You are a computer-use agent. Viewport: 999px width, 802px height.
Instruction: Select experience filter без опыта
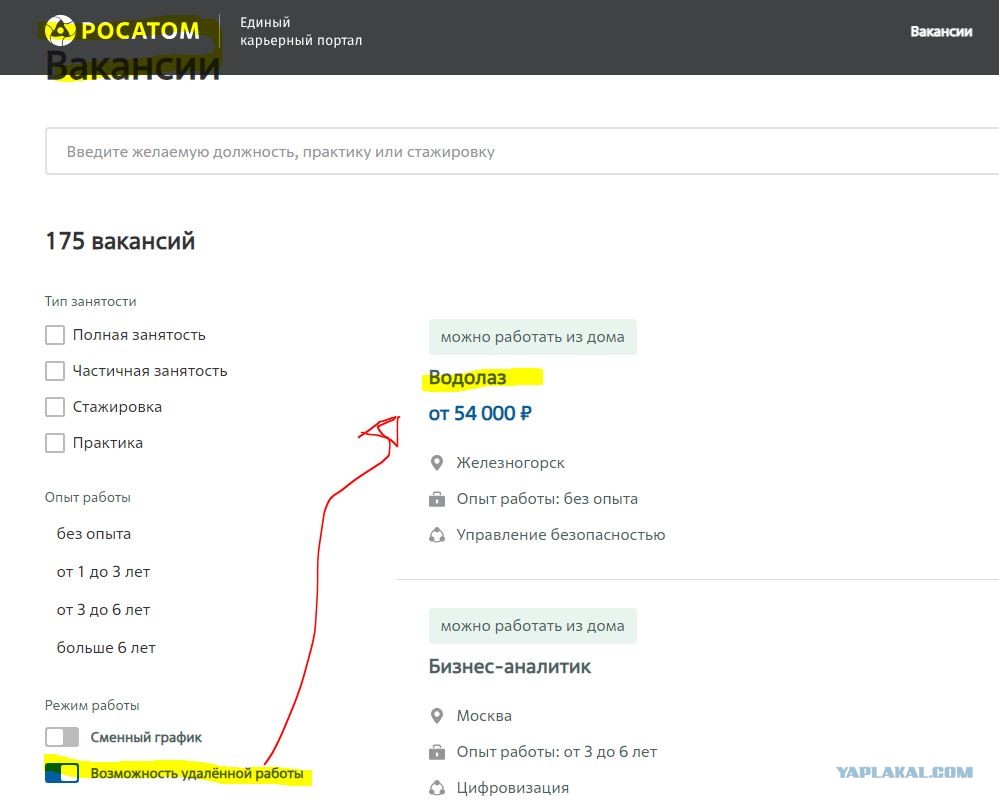94,534
